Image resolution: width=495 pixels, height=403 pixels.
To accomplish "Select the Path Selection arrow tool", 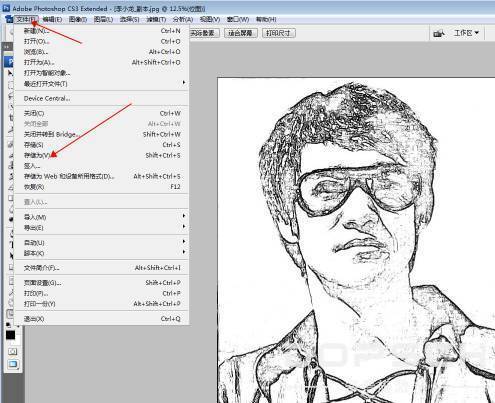I will point(11,255).
